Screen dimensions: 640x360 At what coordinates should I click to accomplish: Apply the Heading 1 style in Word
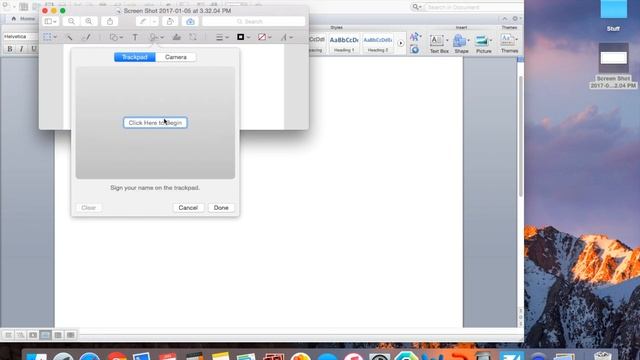[x=344, y=43]
